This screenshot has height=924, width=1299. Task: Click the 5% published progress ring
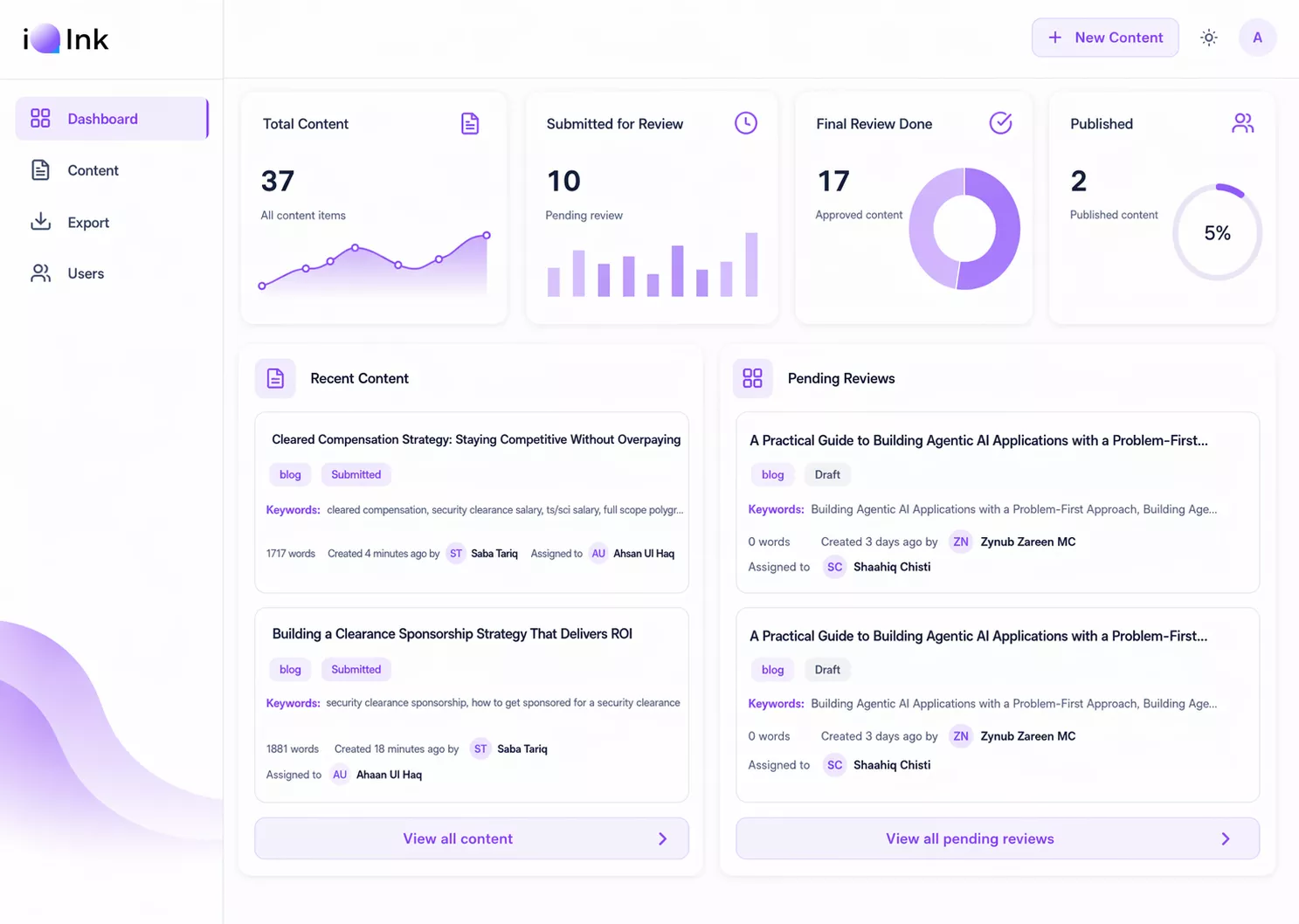[1217, 232]
